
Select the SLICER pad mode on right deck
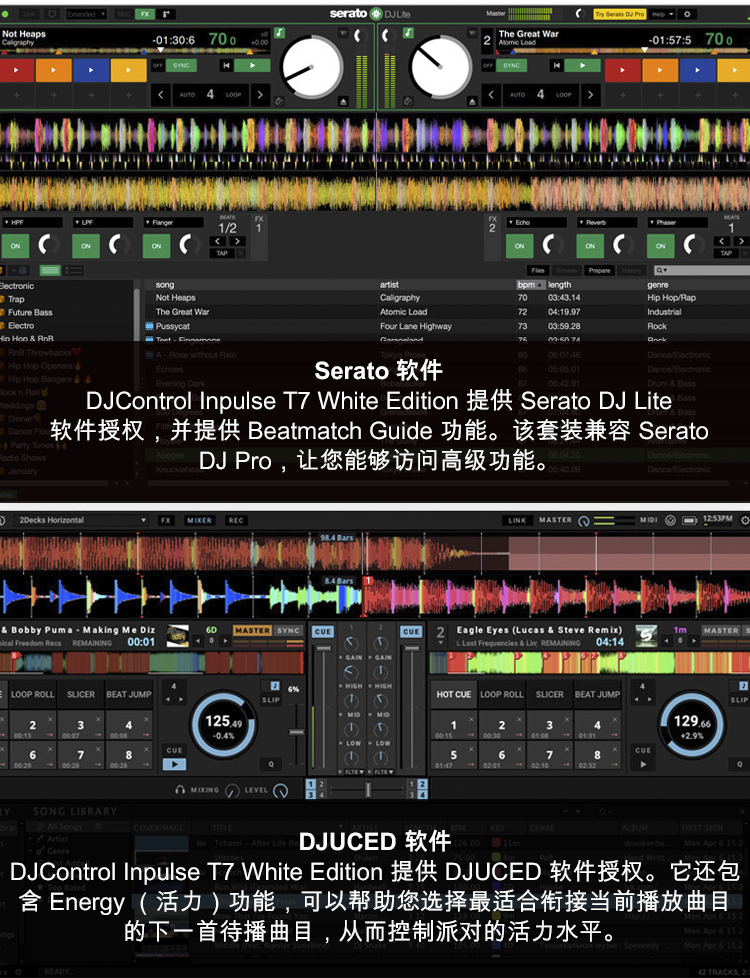point(550,694)
